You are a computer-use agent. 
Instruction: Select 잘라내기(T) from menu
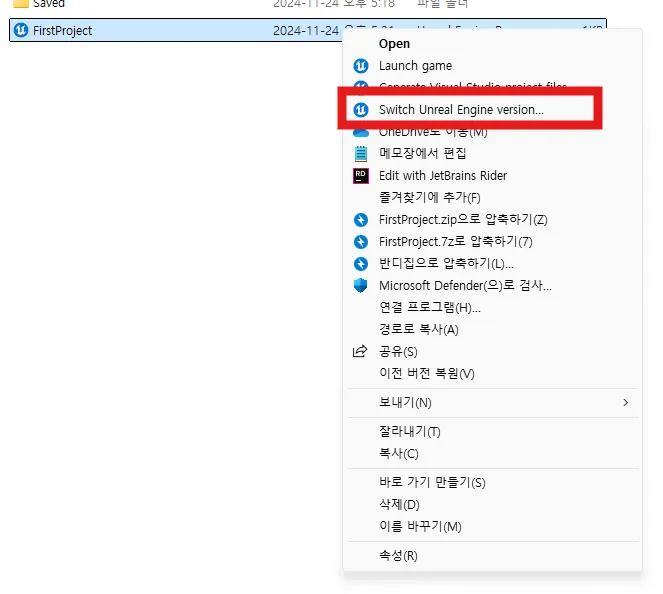(x=409, y=432)
